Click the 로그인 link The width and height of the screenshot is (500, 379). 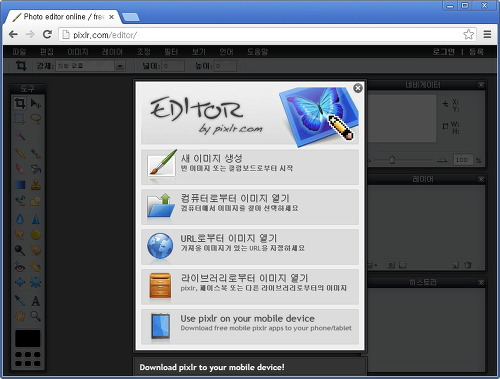444,52
